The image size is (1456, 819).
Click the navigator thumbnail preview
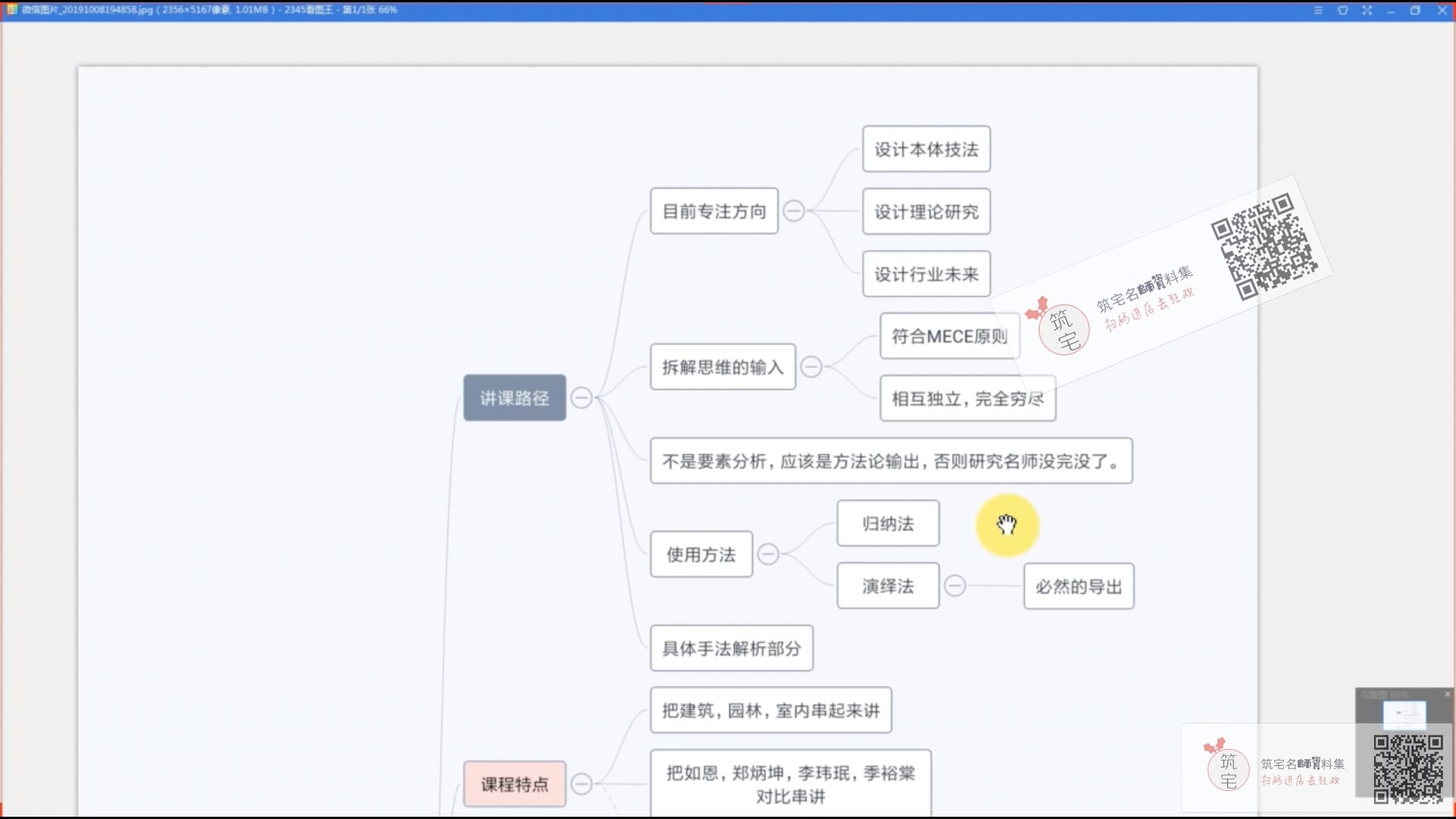1404,714
